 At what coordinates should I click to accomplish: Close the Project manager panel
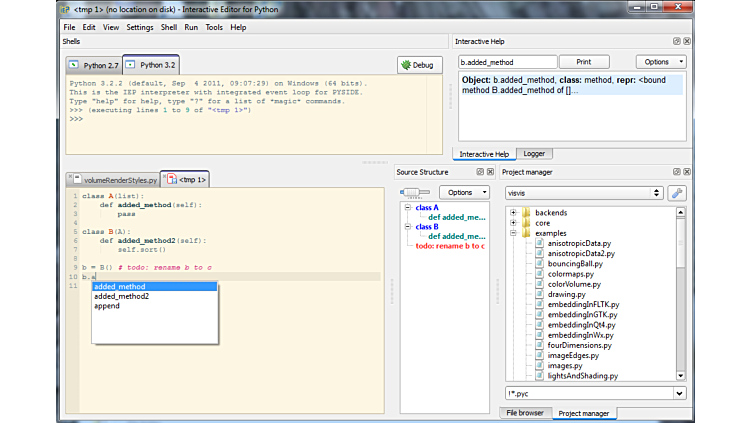coord(686,172)
